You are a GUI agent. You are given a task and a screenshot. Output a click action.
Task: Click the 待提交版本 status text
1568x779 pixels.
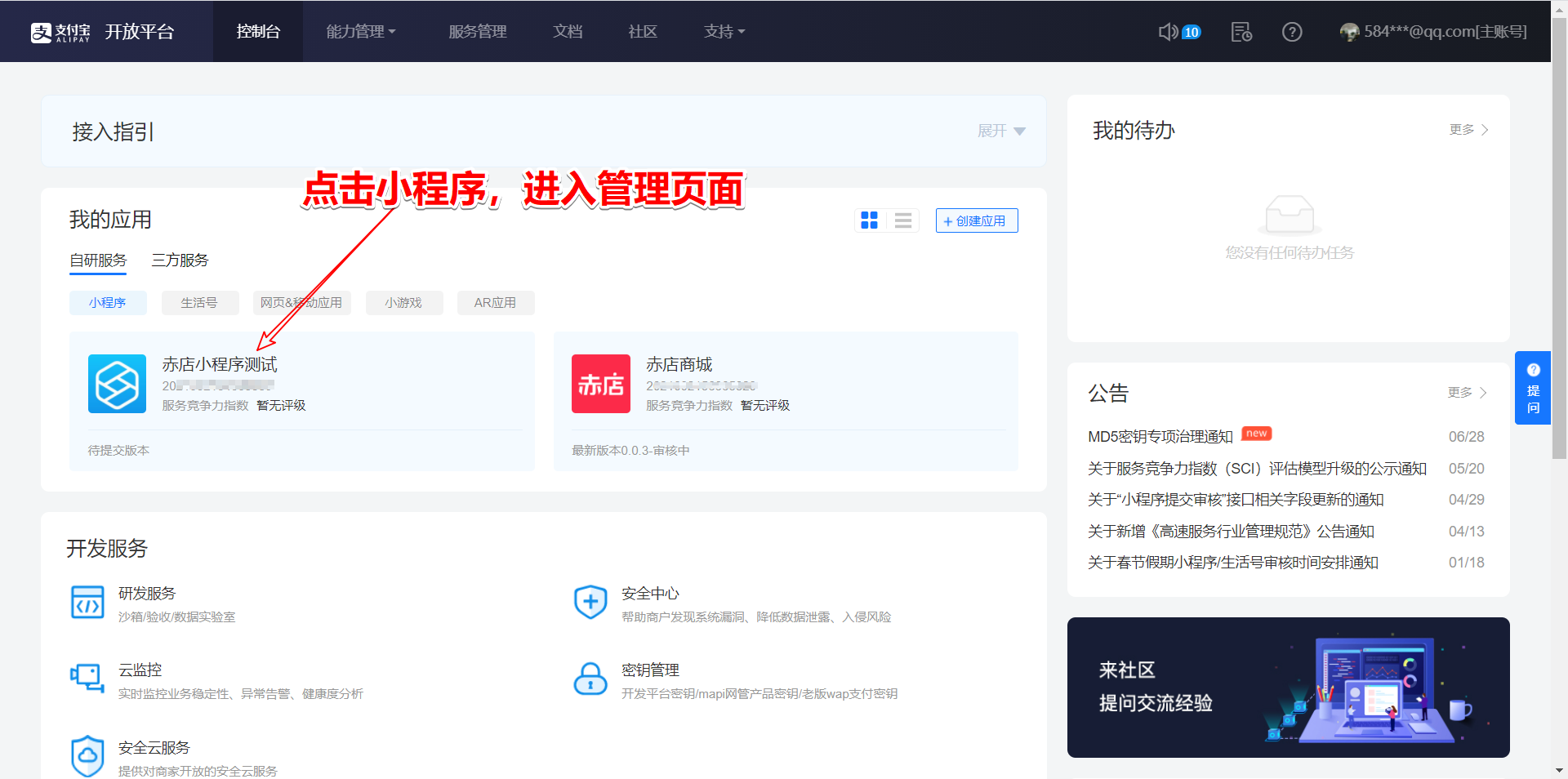(118, 451)
